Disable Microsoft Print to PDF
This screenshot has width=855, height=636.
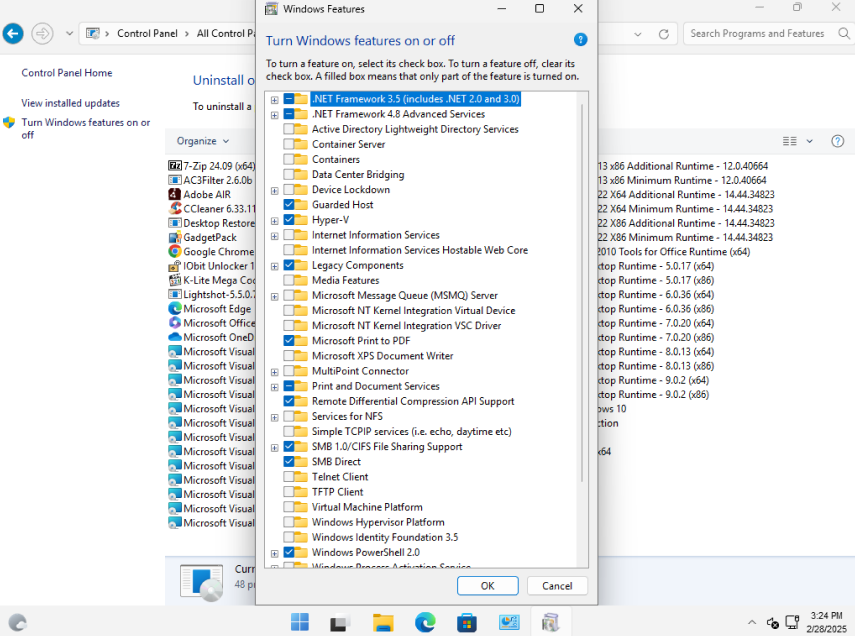288,340
